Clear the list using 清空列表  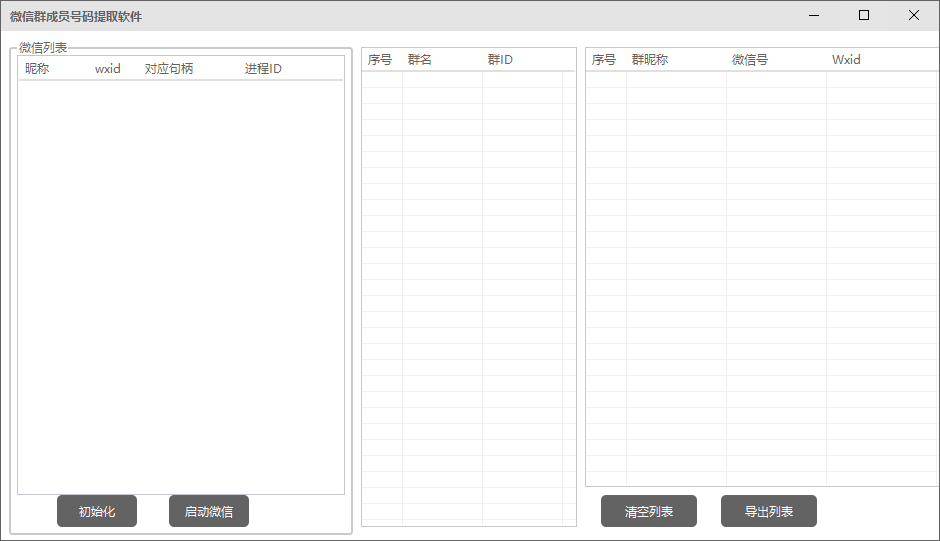(x=649, y=511)
